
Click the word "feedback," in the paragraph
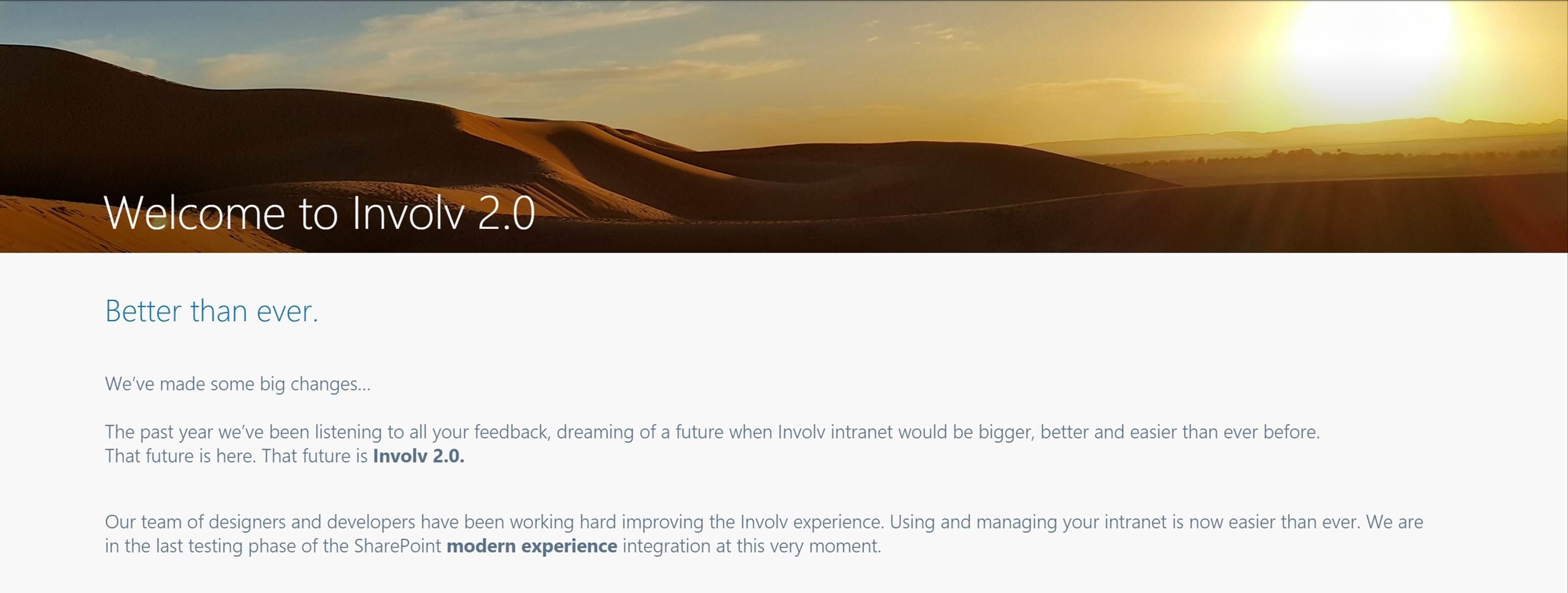click(511, 432)
